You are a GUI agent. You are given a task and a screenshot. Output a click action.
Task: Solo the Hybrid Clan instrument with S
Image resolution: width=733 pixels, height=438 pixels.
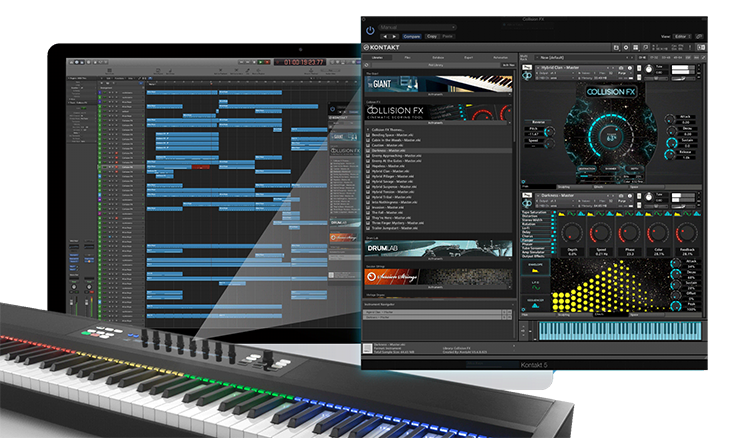click(x=639, y=68)
